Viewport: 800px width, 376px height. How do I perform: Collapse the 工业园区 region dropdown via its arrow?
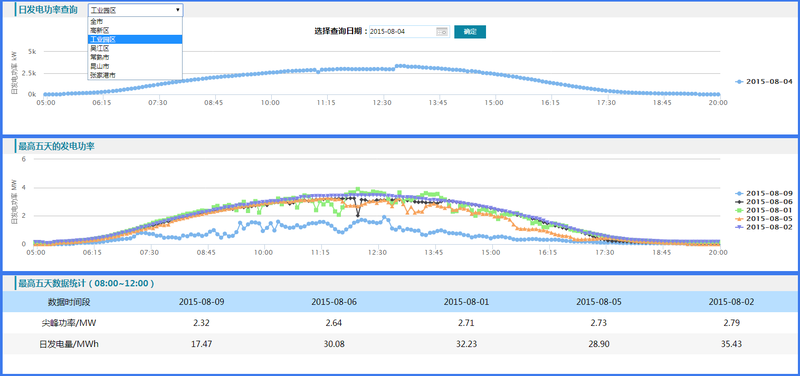pos(178,10)
